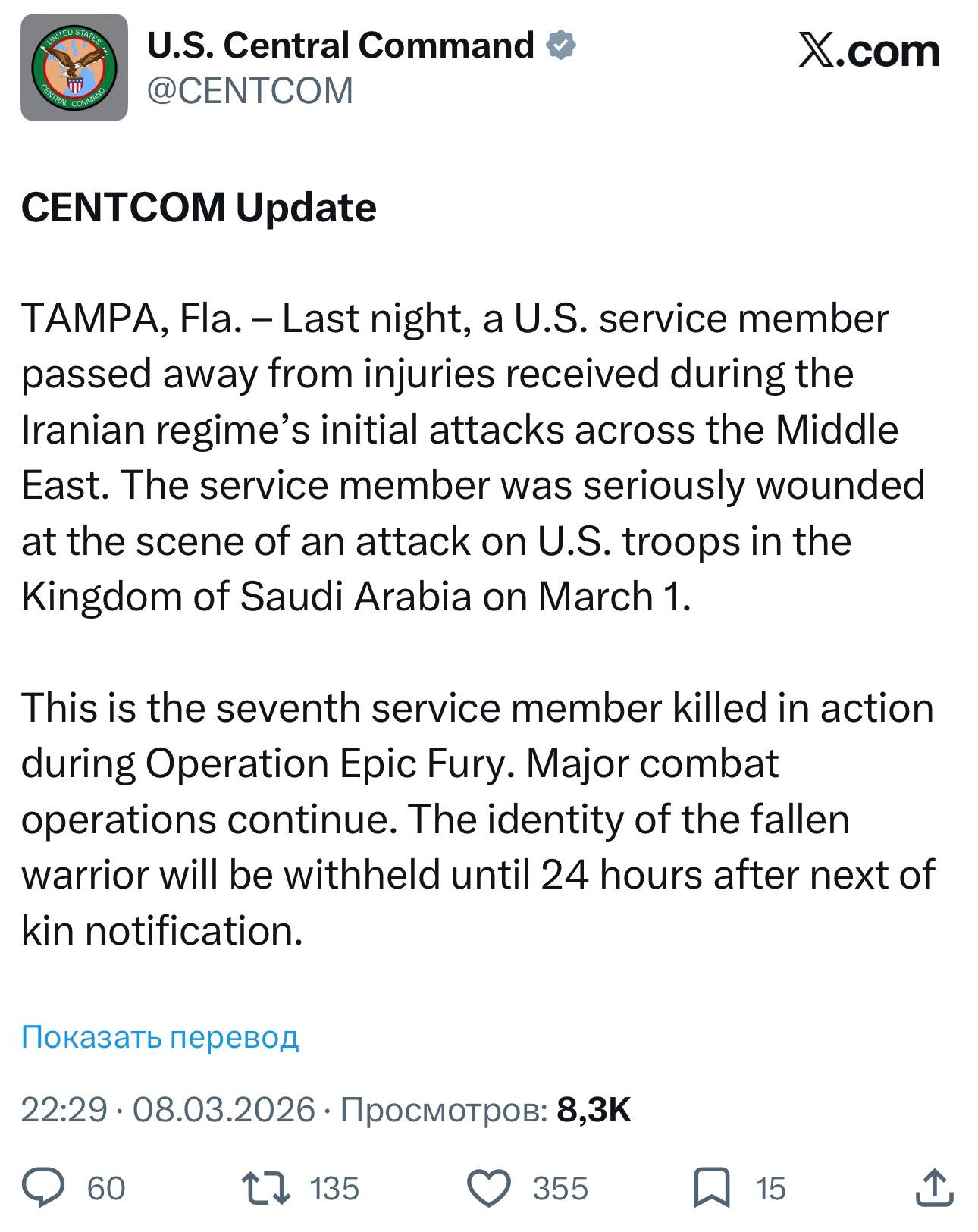Like the post with the heart icon
978x1232 pixels.
pyautogui.click(x=488, y=1187)
